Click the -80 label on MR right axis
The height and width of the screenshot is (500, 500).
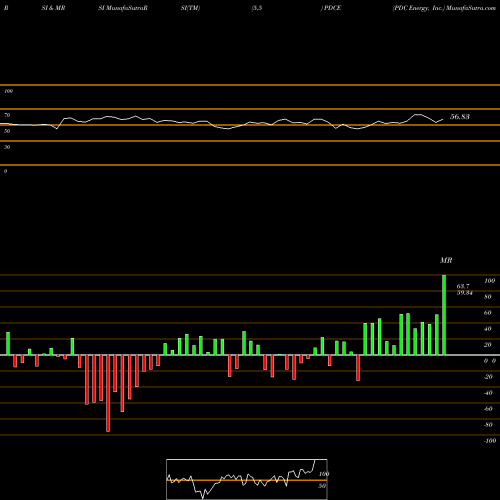pyautogui.click(x=488, y=425)
